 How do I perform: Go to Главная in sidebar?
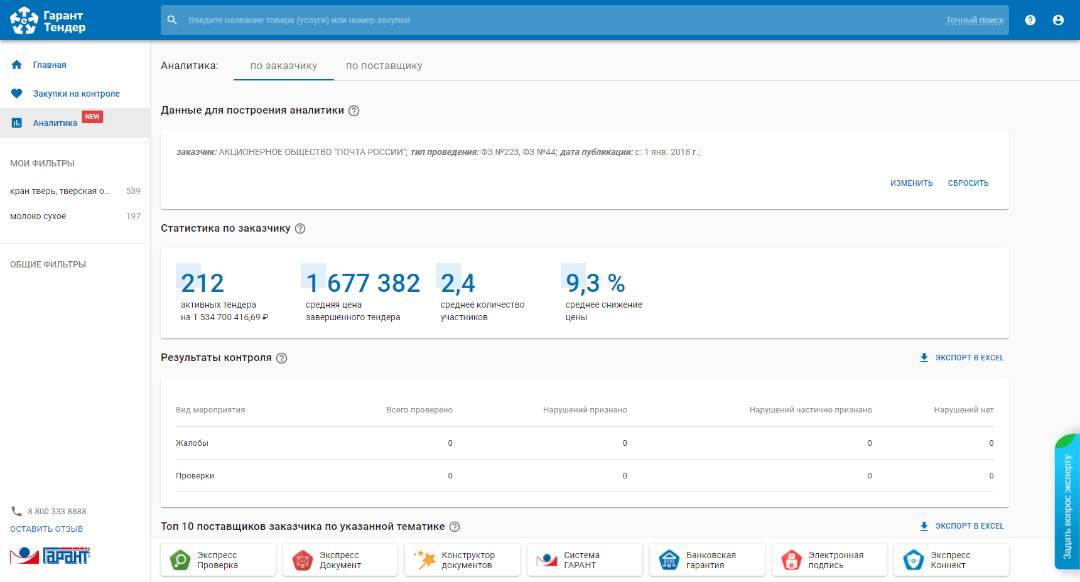point(49,65)
